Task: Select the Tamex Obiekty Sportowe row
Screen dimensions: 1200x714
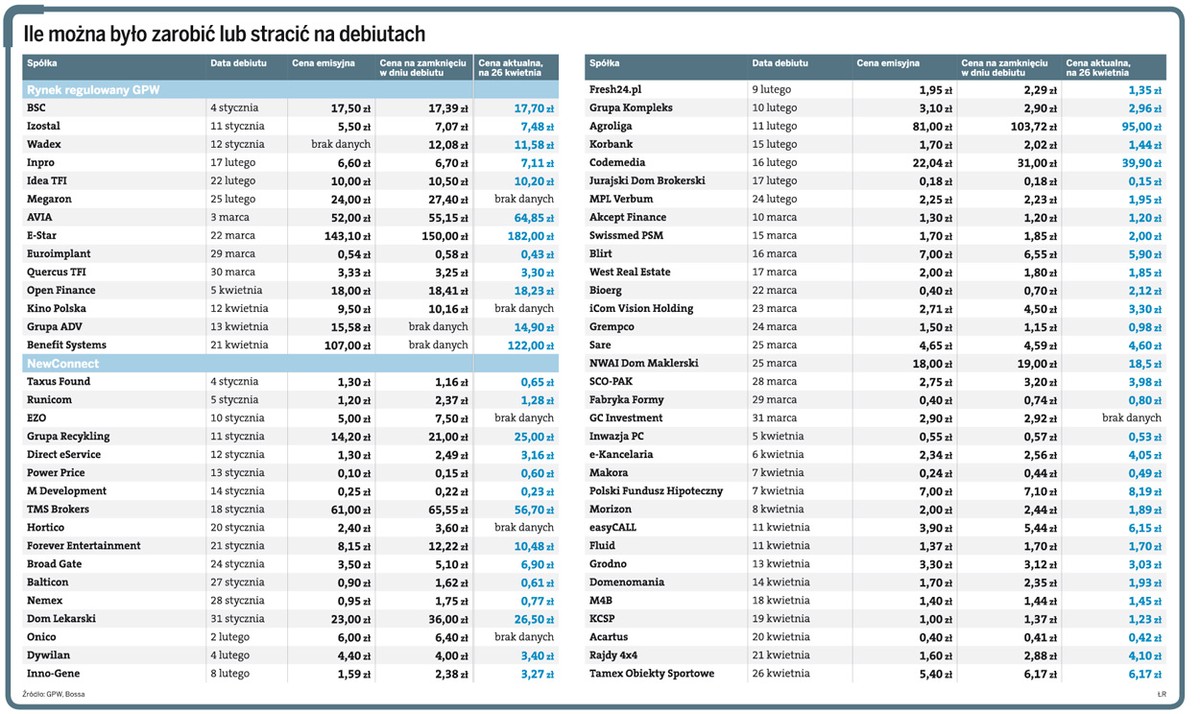Action: tap(875, 674)
